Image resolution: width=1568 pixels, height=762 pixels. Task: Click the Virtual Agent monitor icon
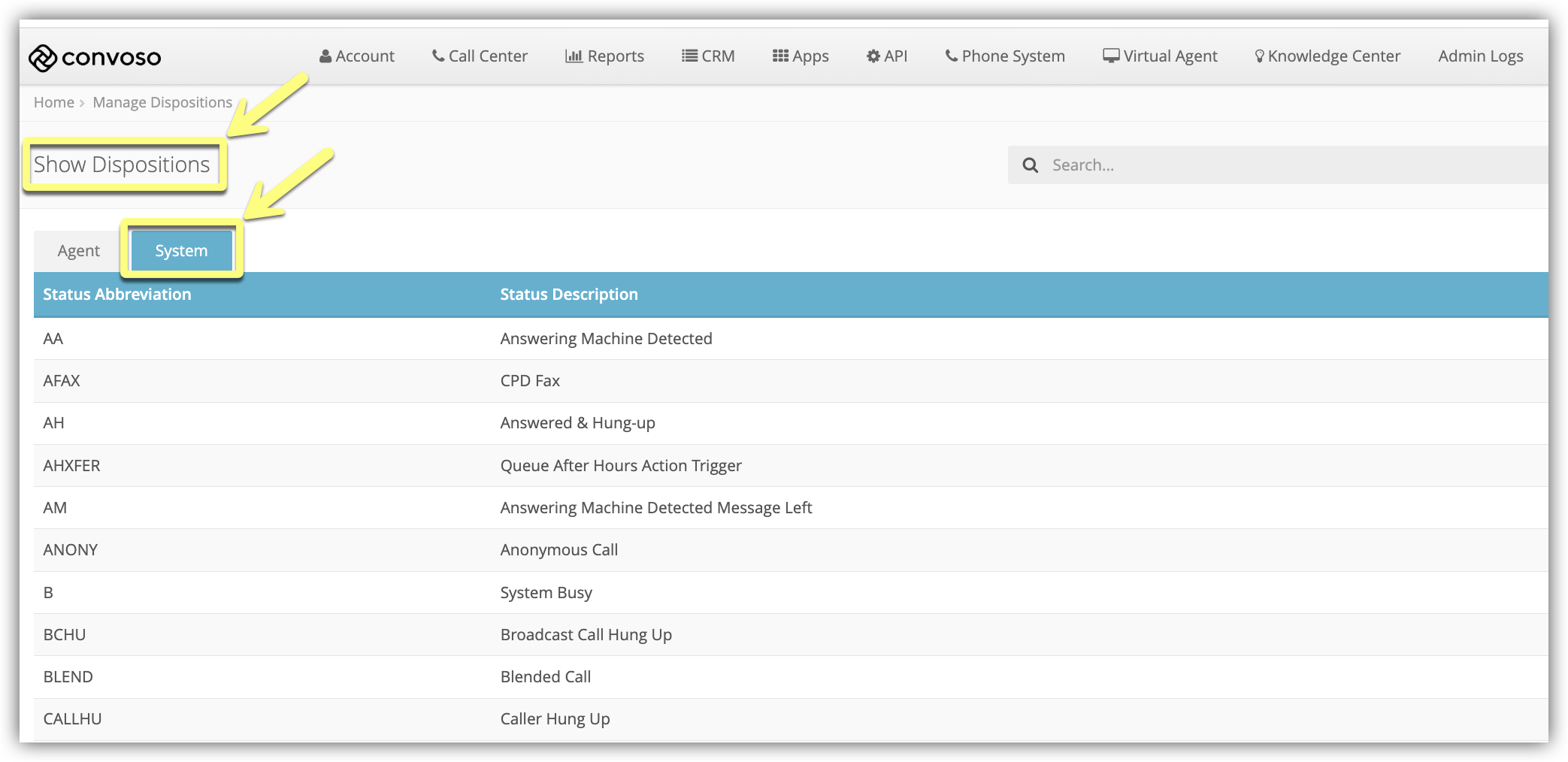click(x=1111, y=56)
